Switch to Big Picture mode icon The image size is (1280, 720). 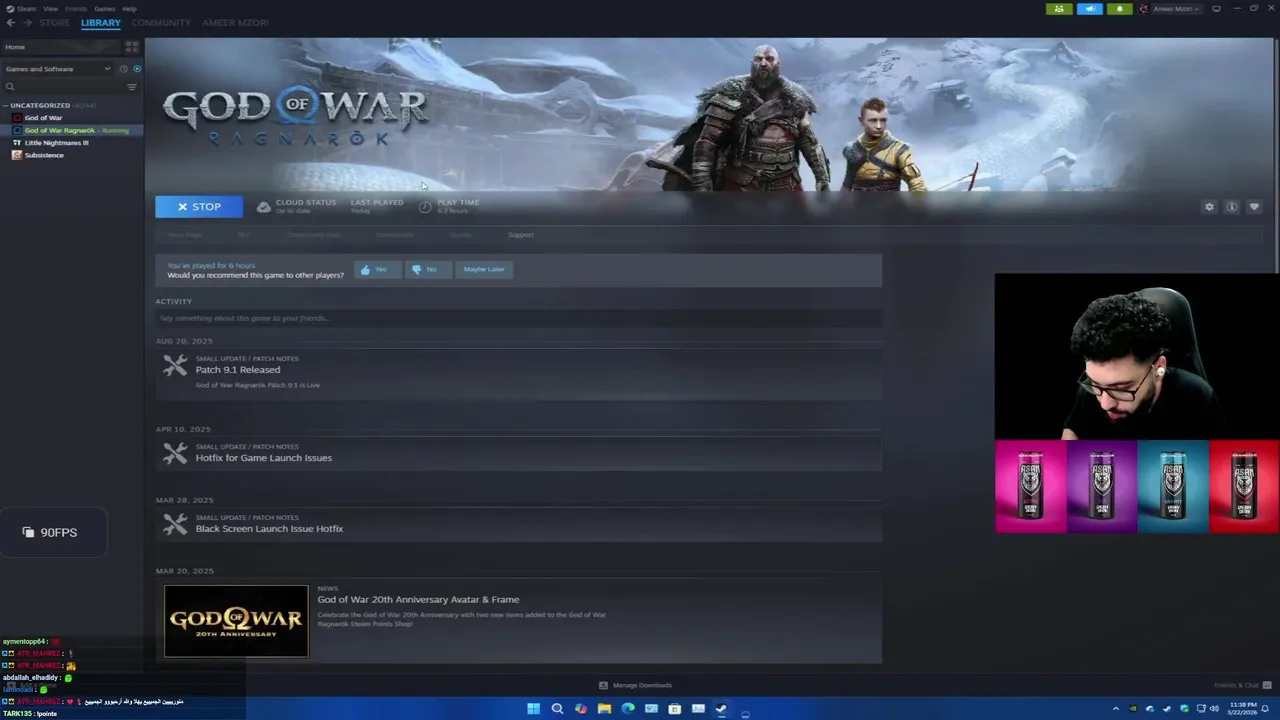tap(1216, 9)
